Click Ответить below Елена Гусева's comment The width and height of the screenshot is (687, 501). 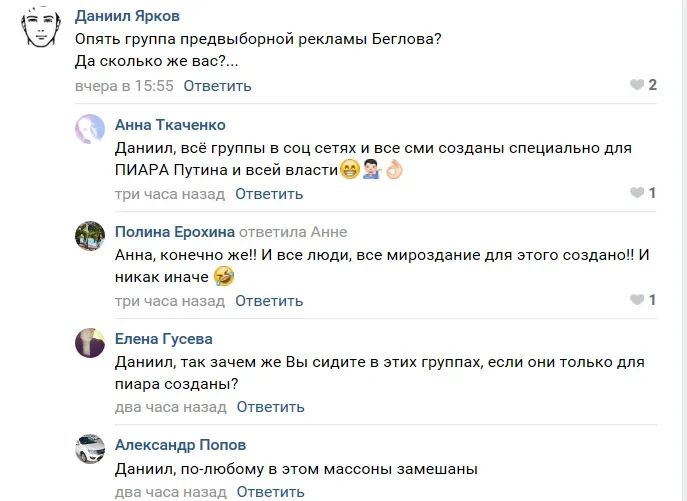(x=269, y=407)
